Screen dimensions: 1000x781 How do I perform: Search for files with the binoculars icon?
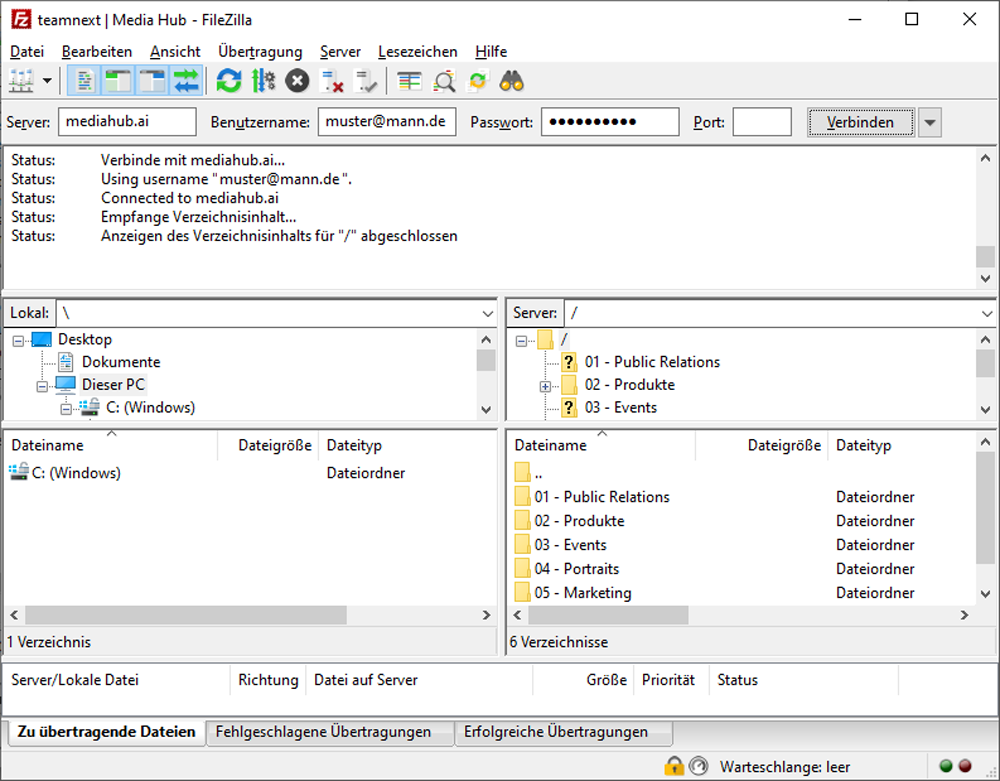coord(510,81)
